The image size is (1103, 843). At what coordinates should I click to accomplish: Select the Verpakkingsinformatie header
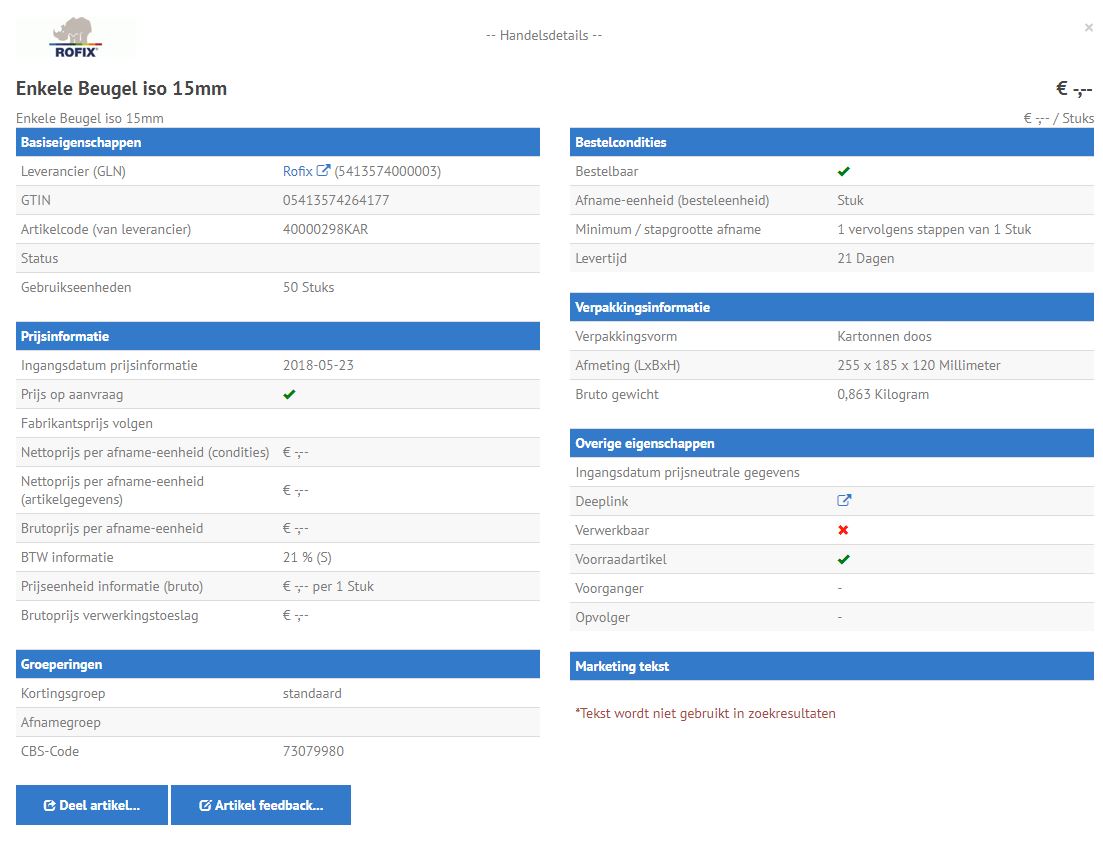tap(831, 307)
